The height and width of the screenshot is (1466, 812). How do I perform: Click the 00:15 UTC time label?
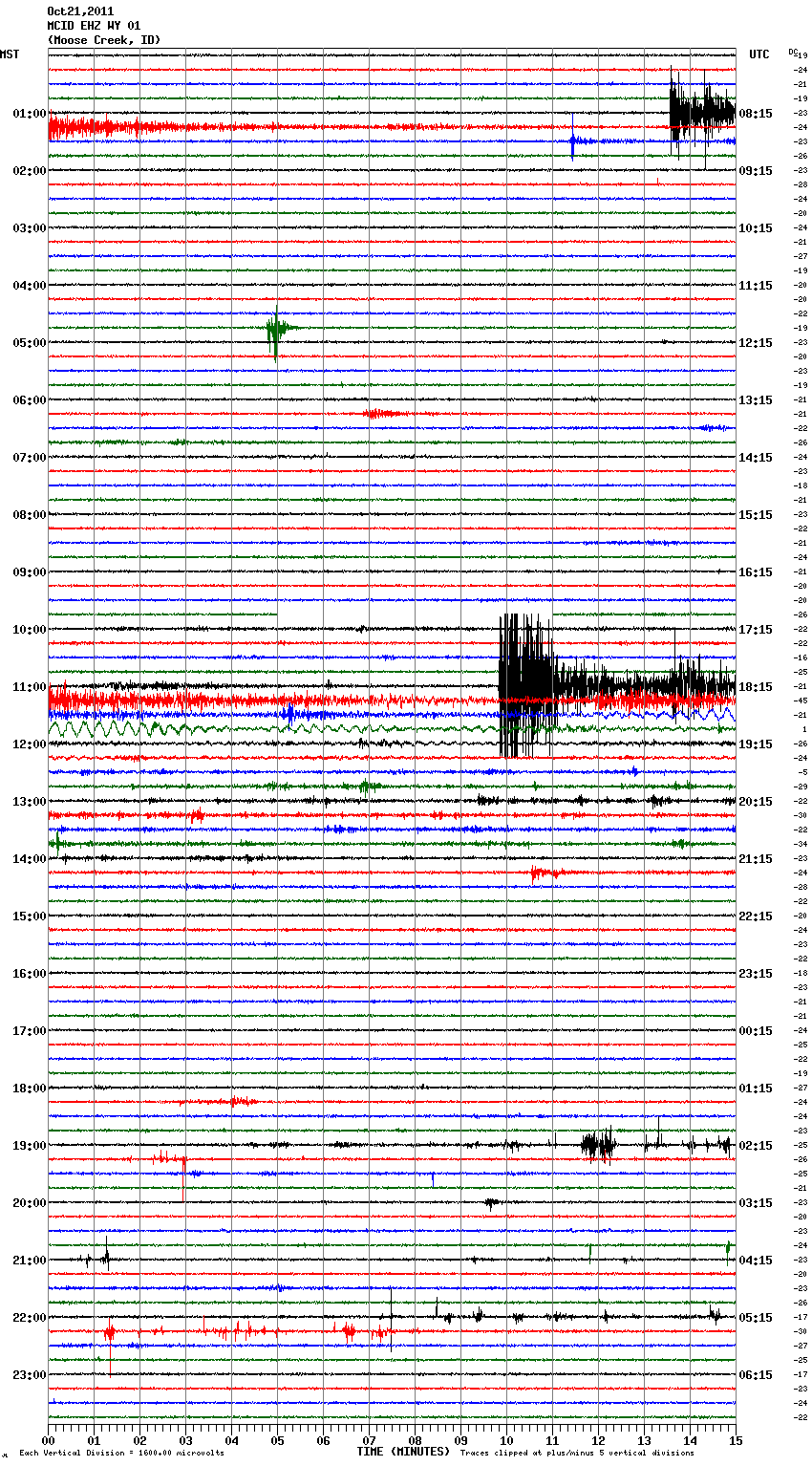coord(756,1031)
